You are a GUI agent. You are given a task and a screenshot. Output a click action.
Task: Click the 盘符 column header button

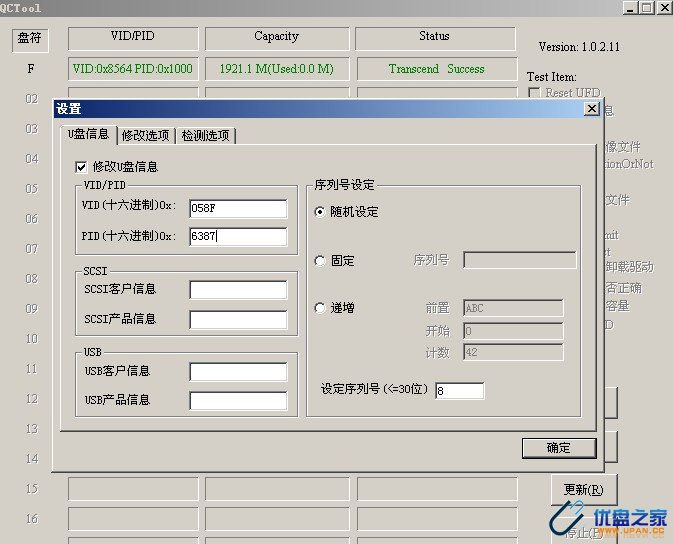30,39
